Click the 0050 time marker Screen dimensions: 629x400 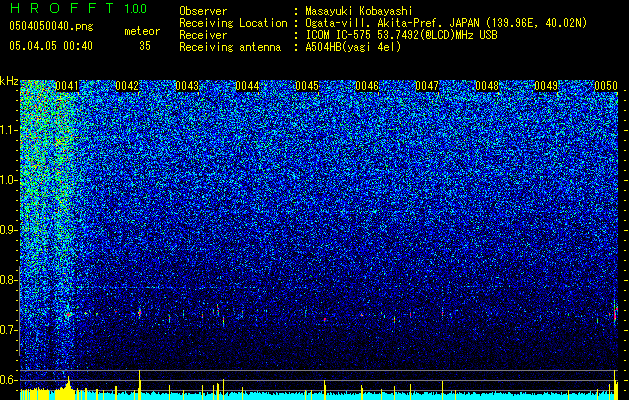(x=606, y=86)
